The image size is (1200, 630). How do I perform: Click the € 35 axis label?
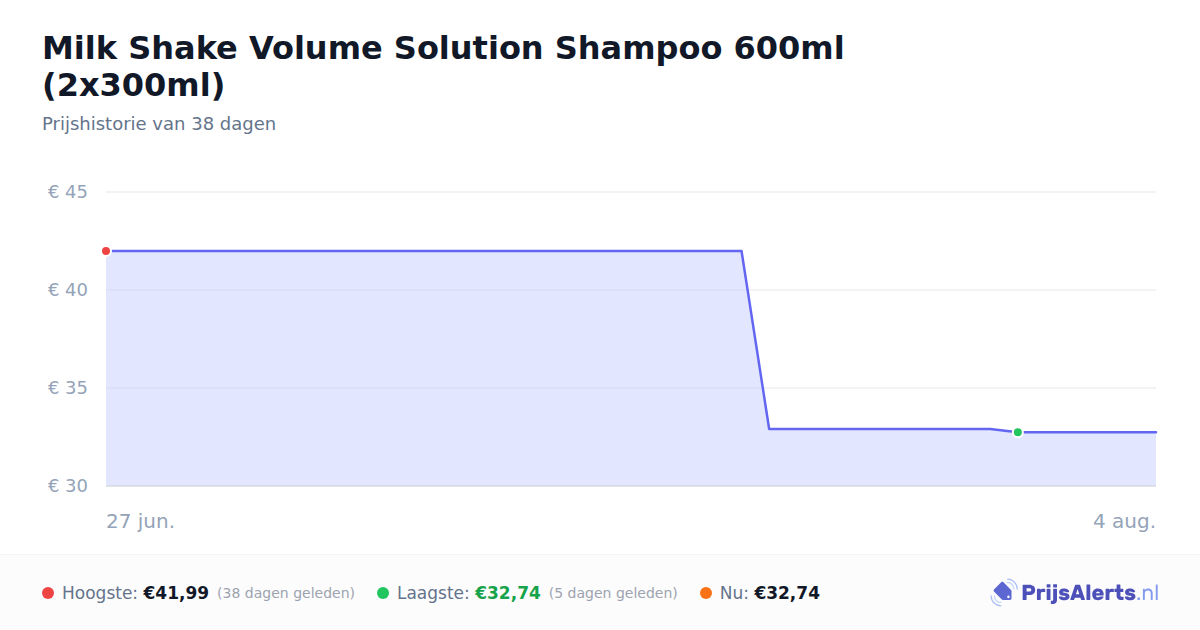coord(68,388)
